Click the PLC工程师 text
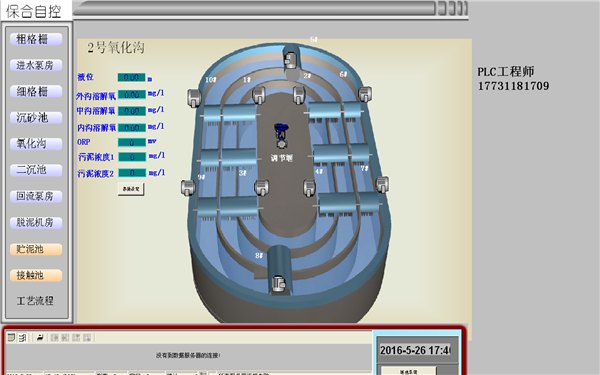600x375 pixels. point(505,72)
